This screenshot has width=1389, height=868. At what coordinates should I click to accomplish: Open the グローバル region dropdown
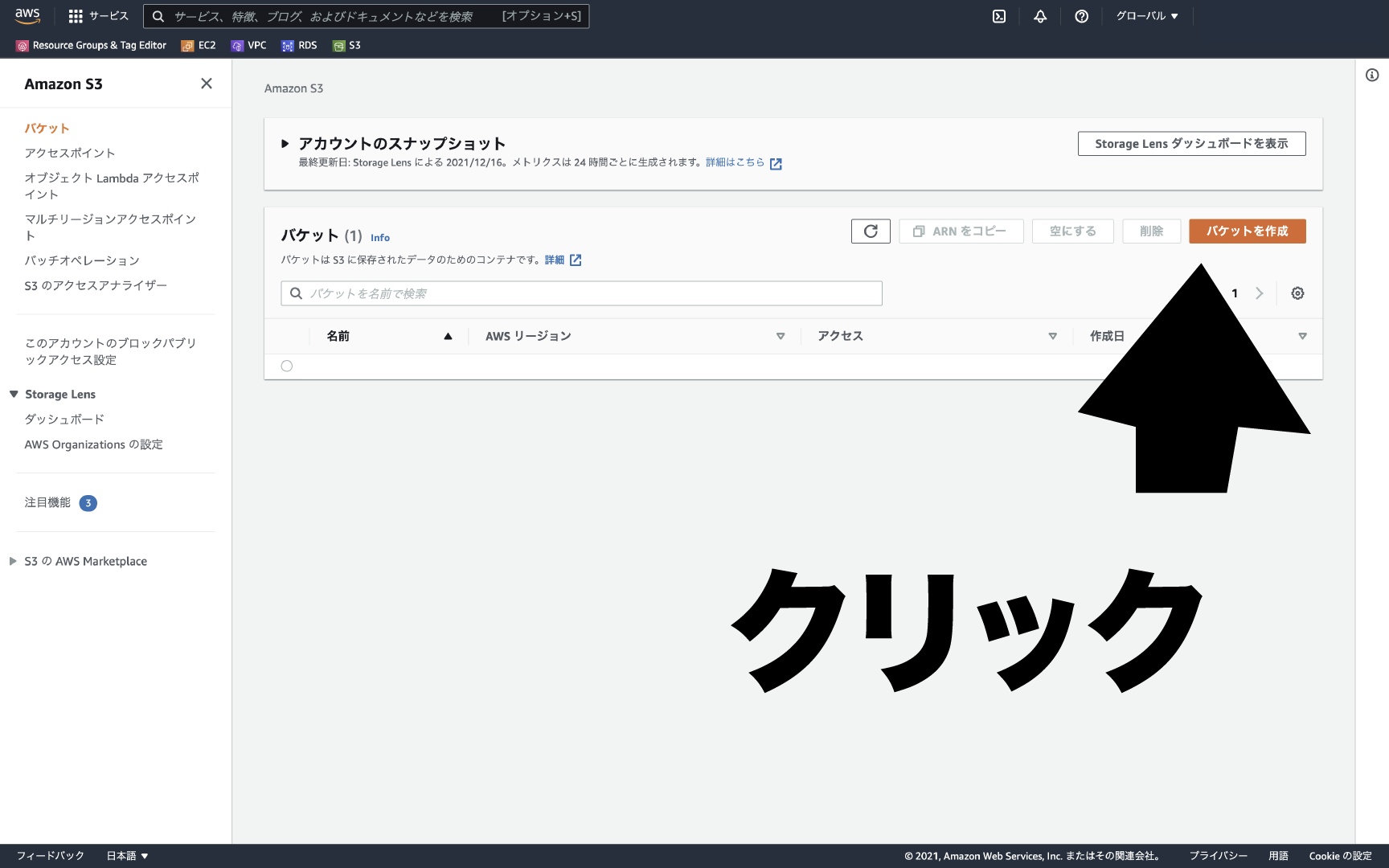pos(1147,16)
